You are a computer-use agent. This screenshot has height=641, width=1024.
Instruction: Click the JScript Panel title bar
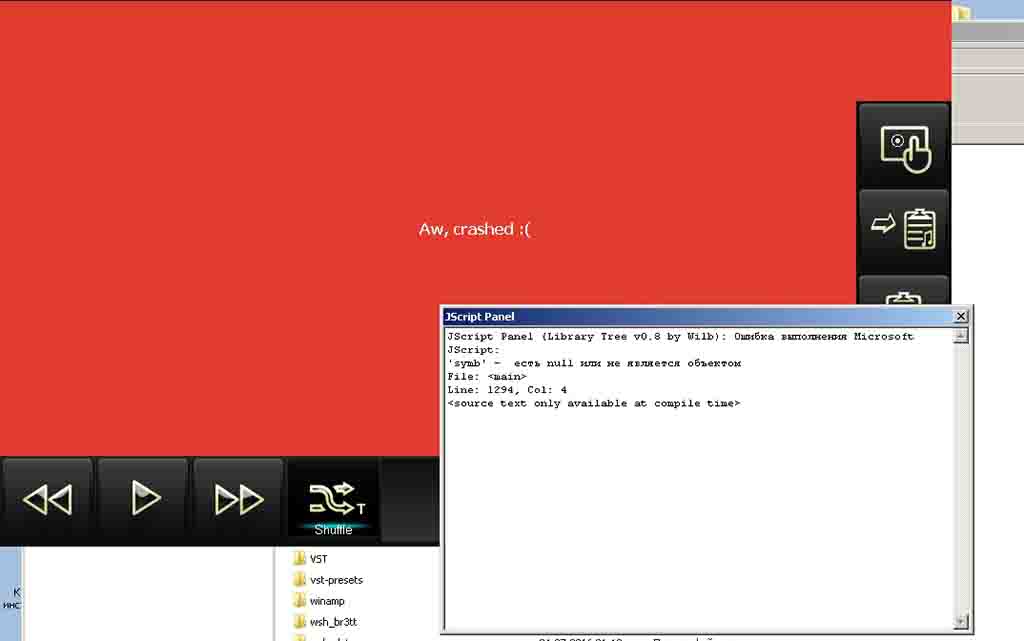point(690,316)
